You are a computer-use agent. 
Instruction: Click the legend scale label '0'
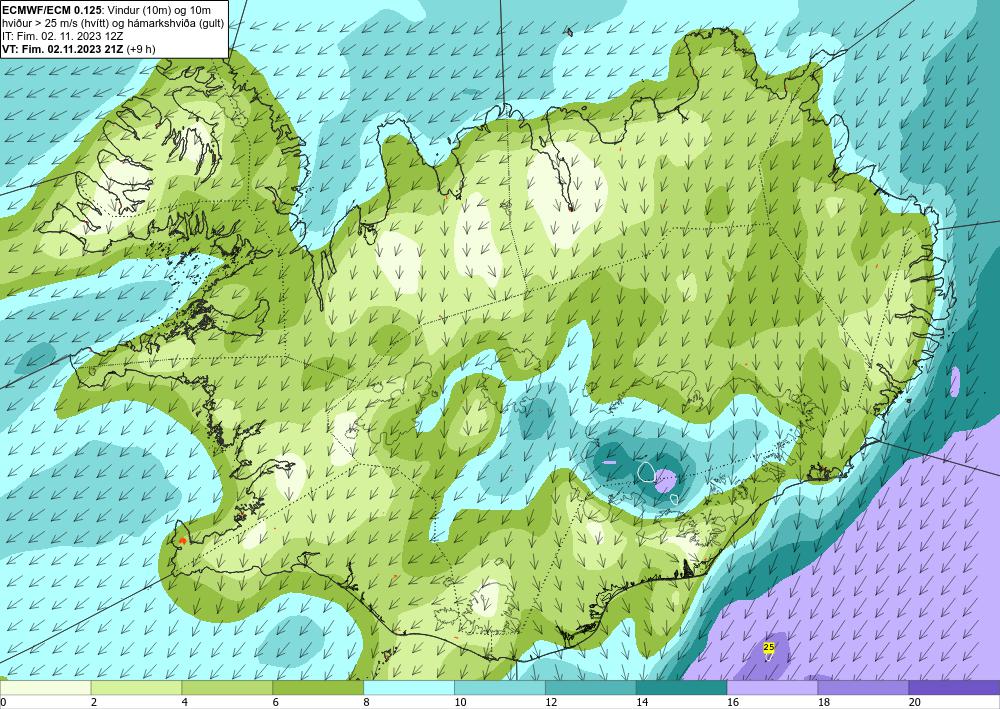point(3,703)
